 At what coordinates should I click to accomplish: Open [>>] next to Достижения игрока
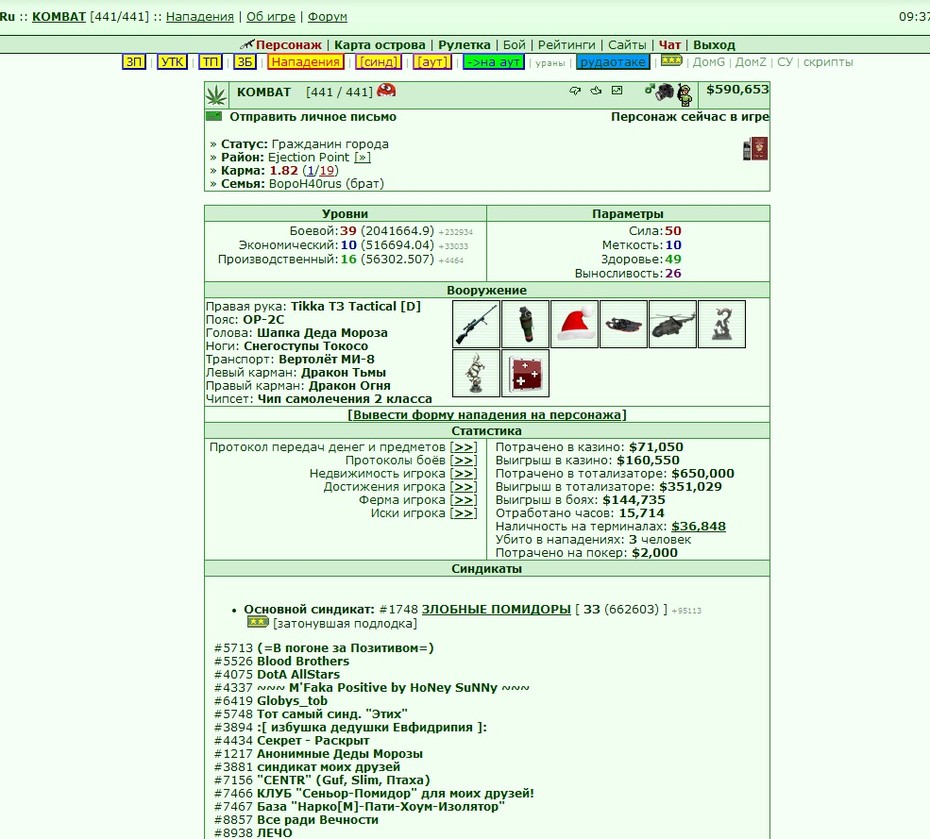(464, 487)
